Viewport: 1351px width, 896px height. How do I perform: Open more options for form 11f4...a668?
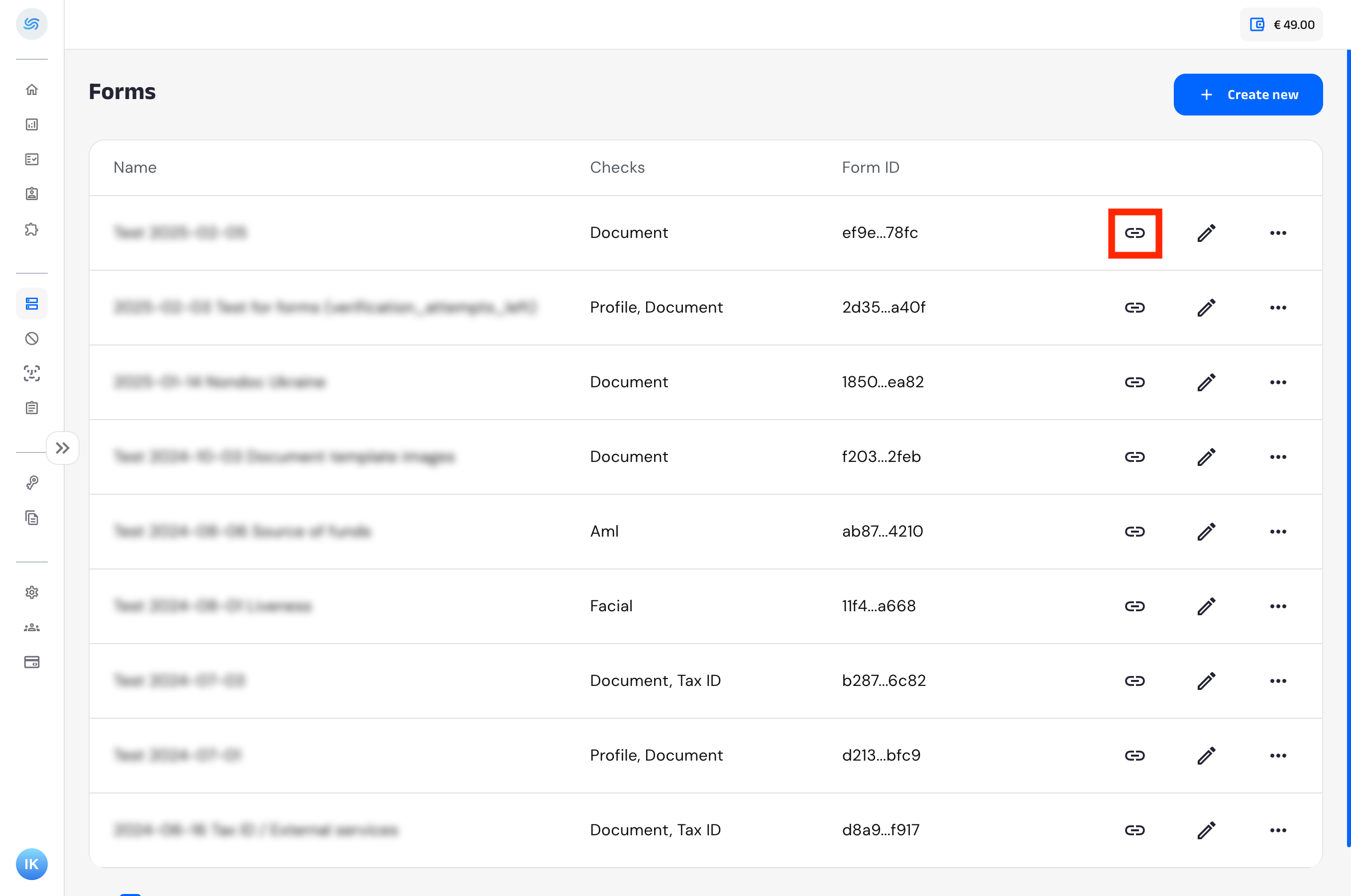click(1278, 606)
